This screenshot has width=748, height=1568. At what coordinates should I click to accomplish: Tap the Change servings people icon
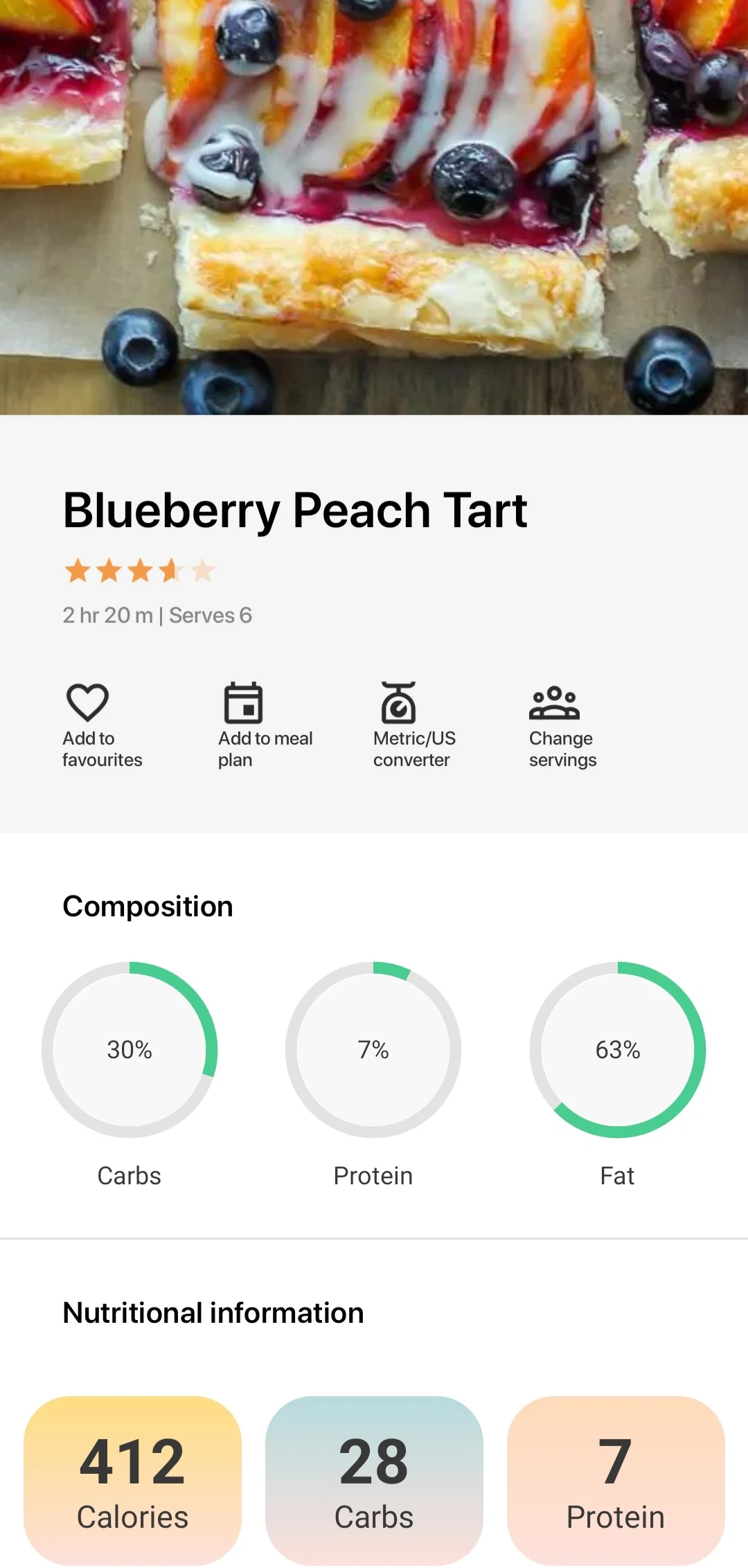click(554, 703)
